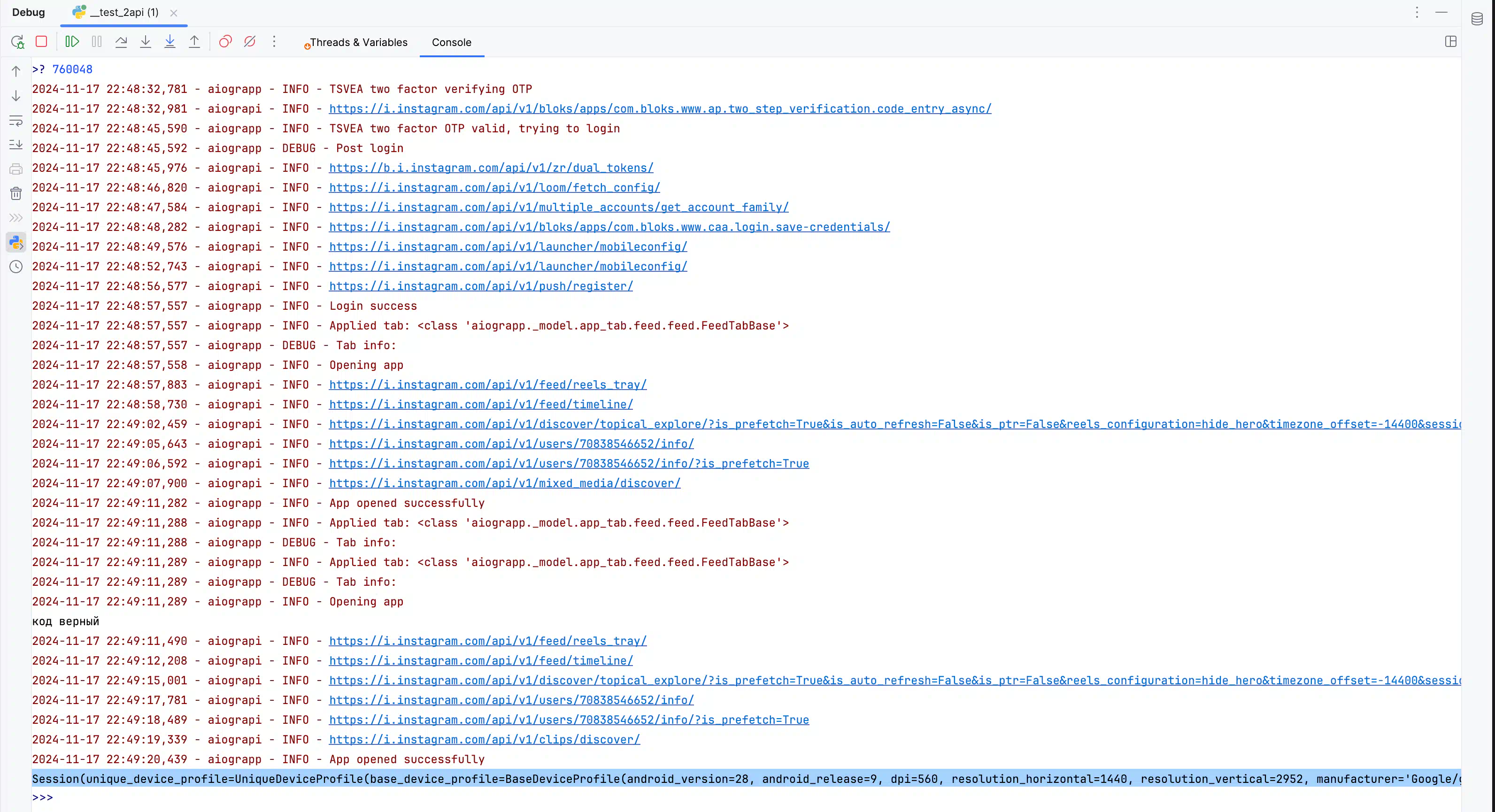The width and height of the screenshot is (1495, 812).
Task: Resume program execution
Action: [x=72, y=41]
